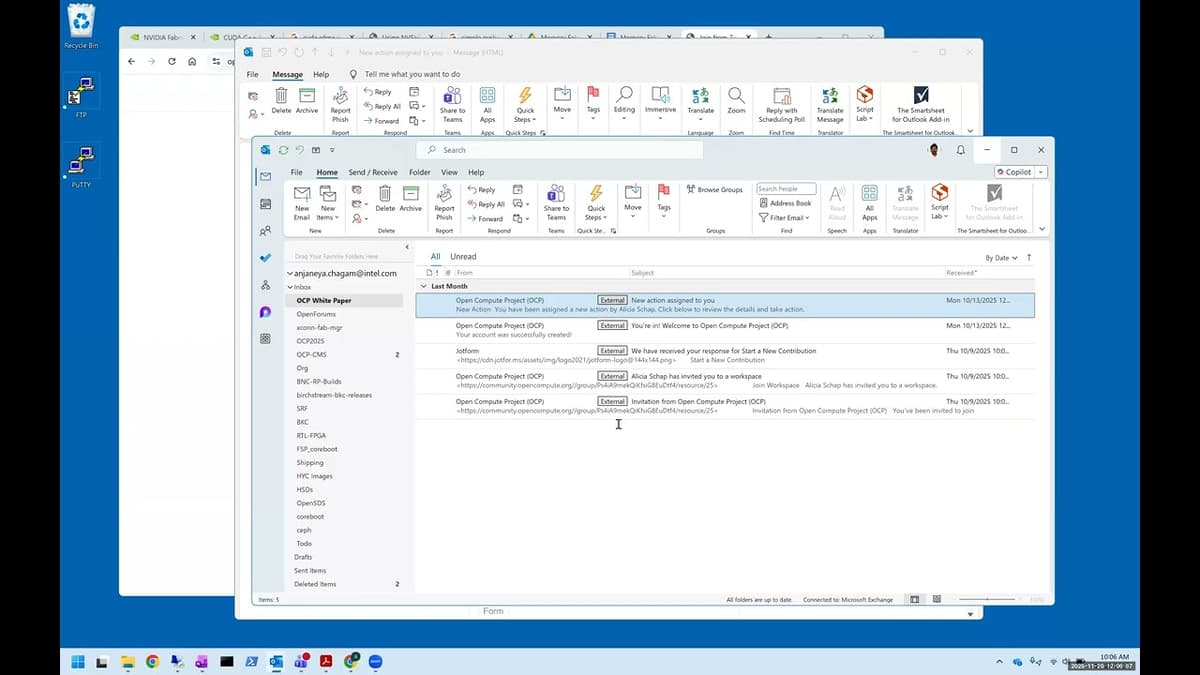This screenshot has width=1200, height=675.
Task: Open Quick Steps dropdown in main Outlook ribbon
Action: point(596,203)
